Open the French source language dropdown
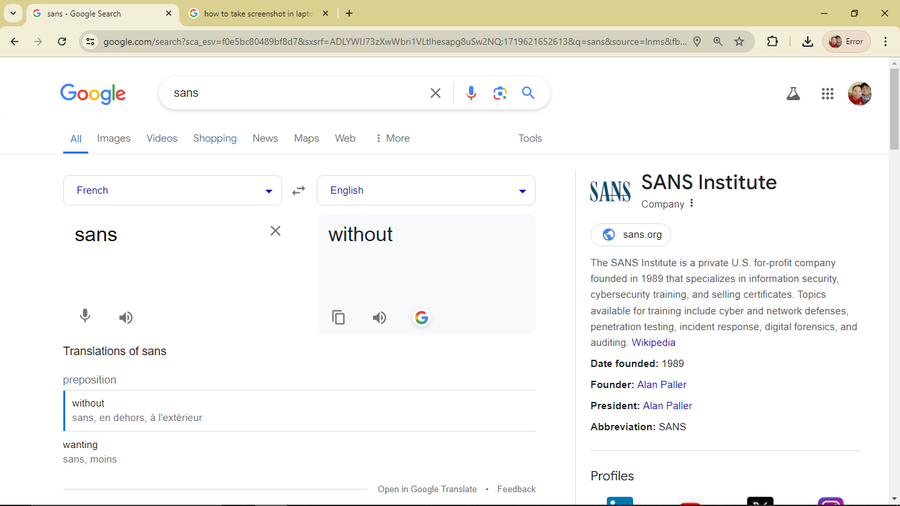Image resolution: width=900 pixels, height=506 pixels. 172,190
